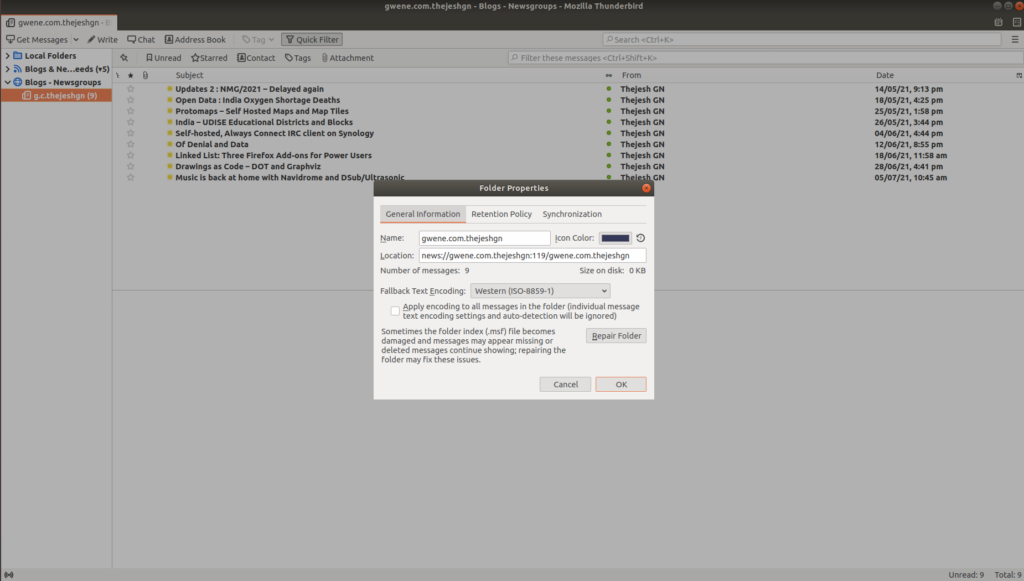Viewport: 1024px width, 581px height.
Task: Toggle the Quick Filter button
Action: 312,39
